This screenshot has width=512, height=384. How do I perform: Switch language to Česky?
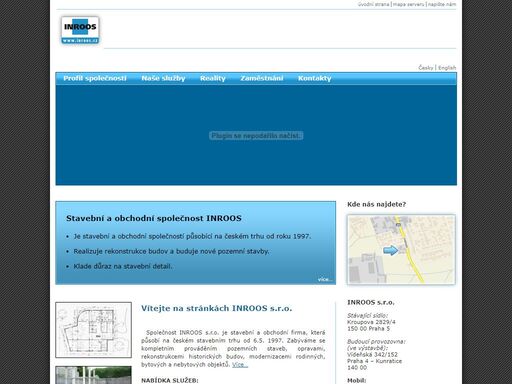click(426, 68)
